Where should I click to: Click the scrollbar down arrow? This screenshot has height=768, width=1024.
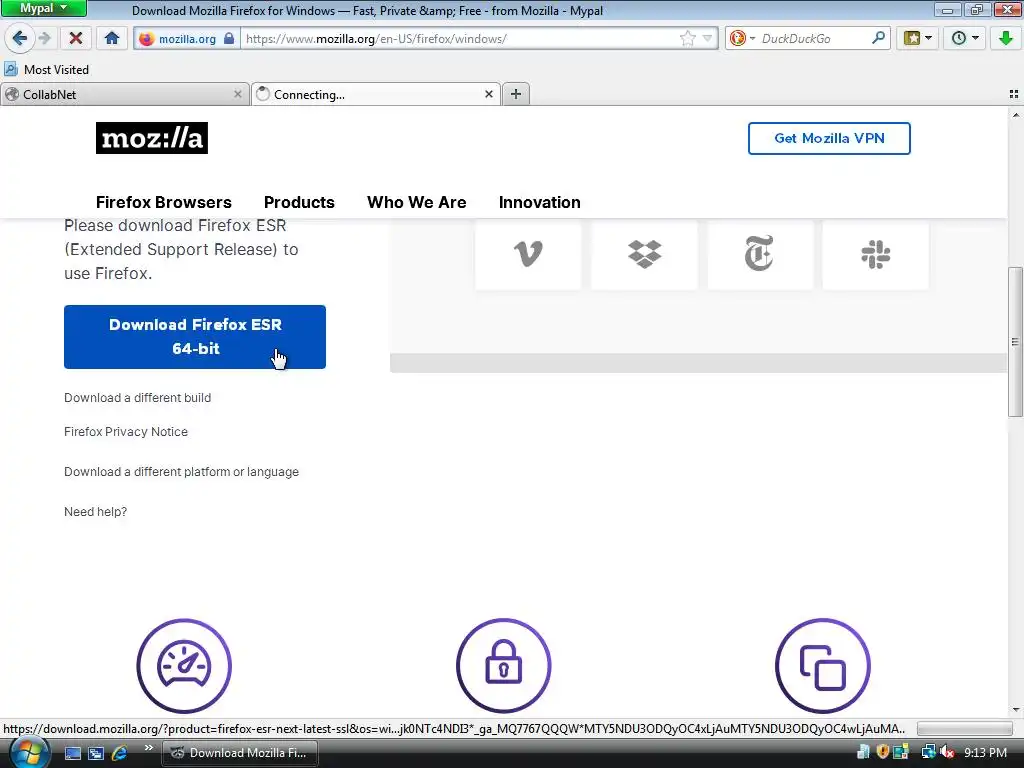tap(1015, 709)
